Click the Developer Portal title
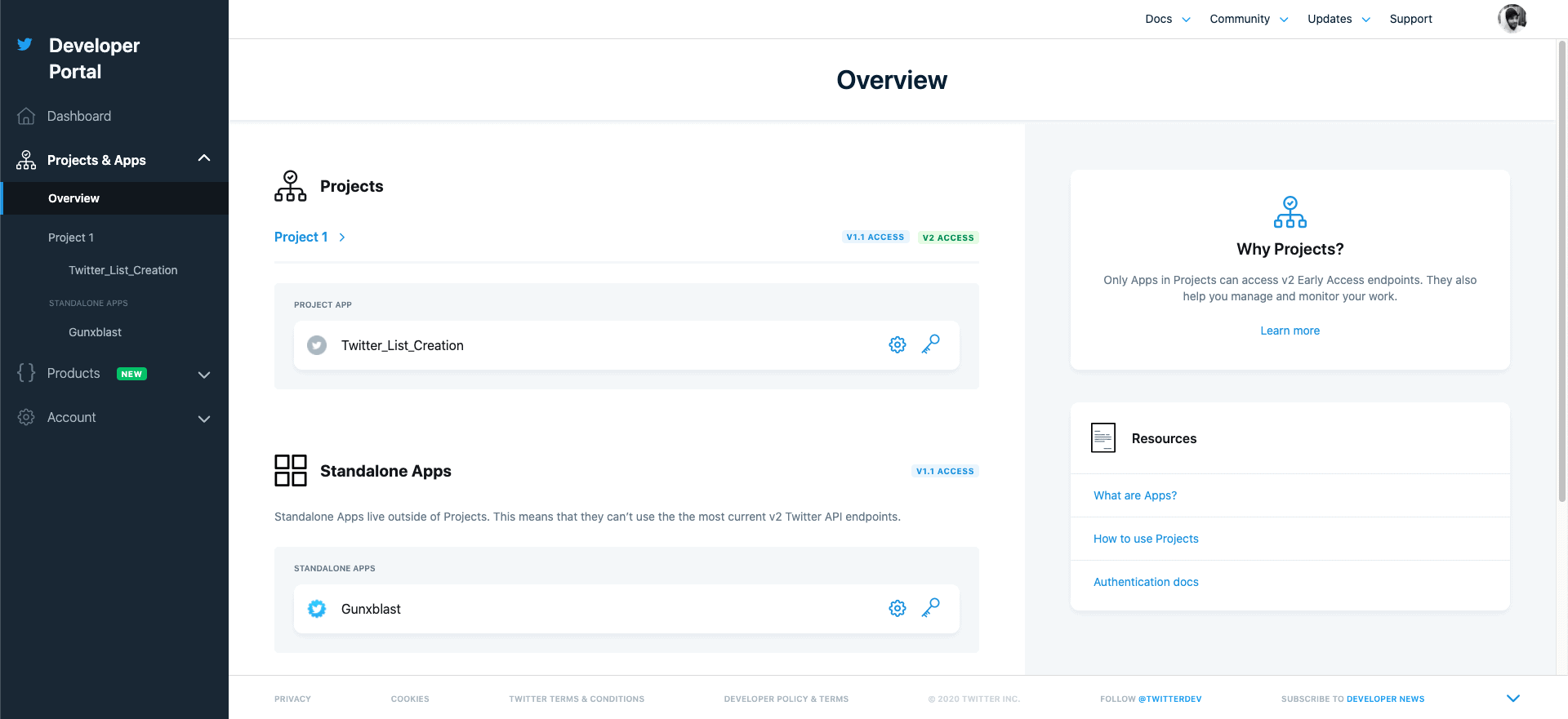Image resolution: width=1568 pixels, height=719 pixels. tap(94, 58)
